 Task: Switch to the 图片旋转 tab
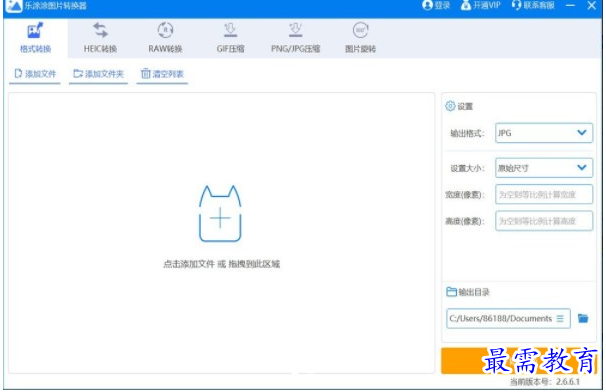point(360,38)
